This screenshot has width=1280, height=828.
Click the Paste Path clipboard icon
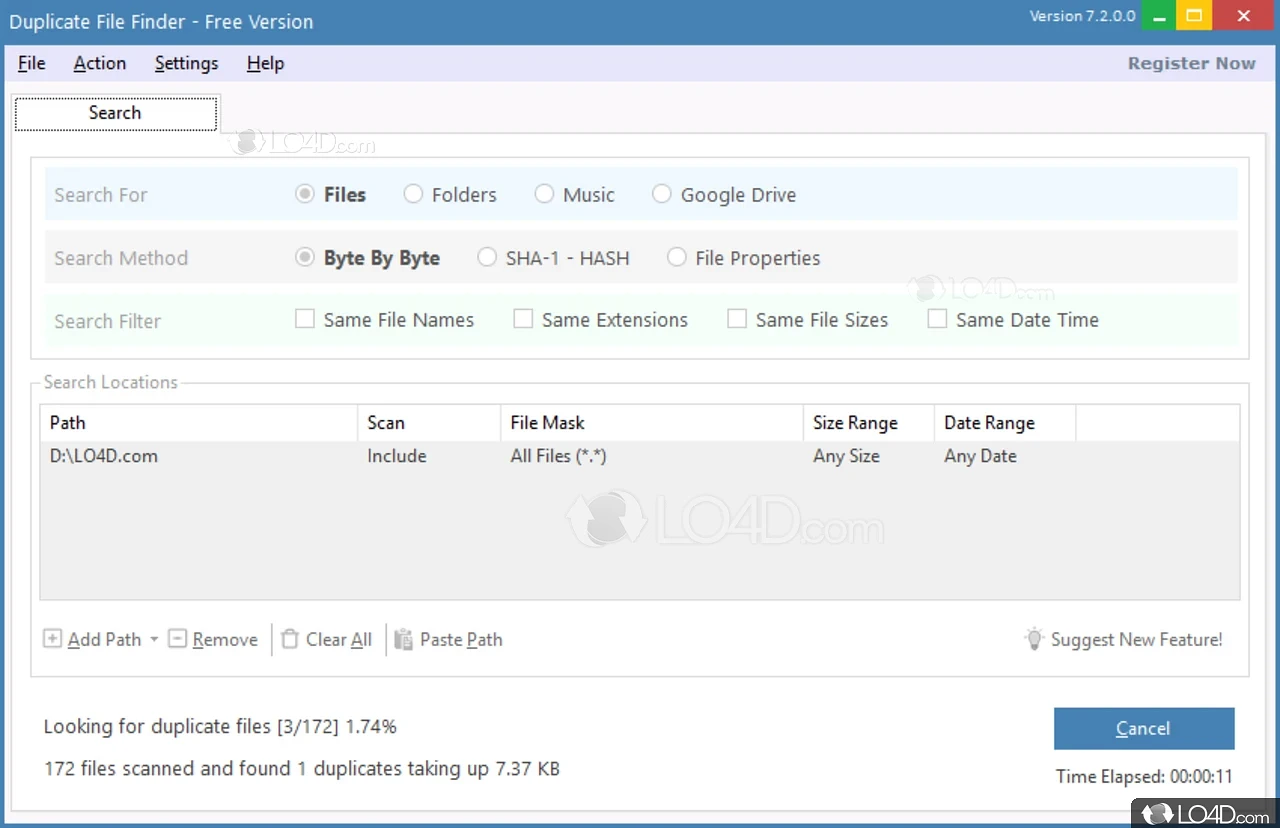click(404, 638)
